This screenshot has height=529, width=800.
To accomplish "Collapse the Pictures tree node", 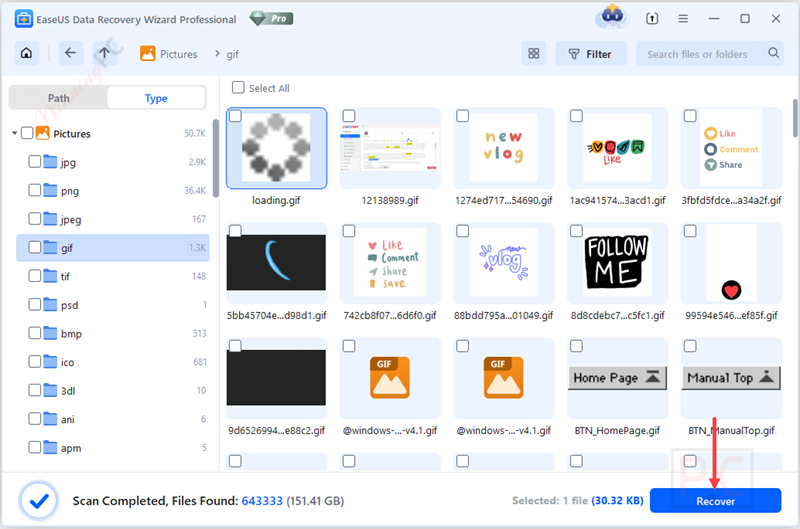I will 14,134.
